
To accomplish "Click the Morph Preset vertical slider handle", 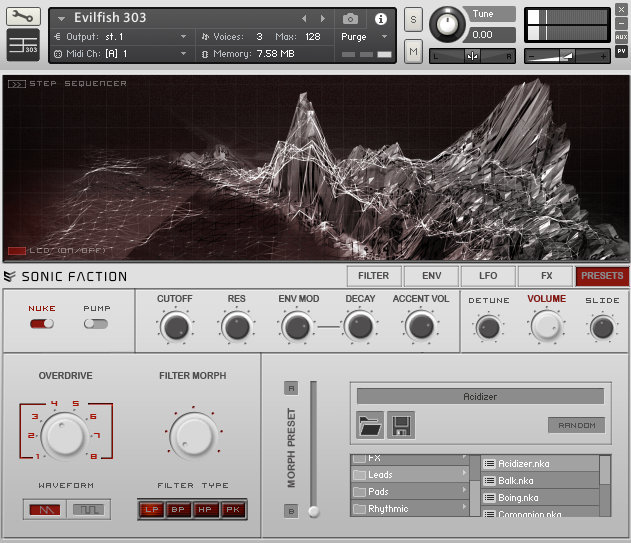I will (x=314, y=511).
